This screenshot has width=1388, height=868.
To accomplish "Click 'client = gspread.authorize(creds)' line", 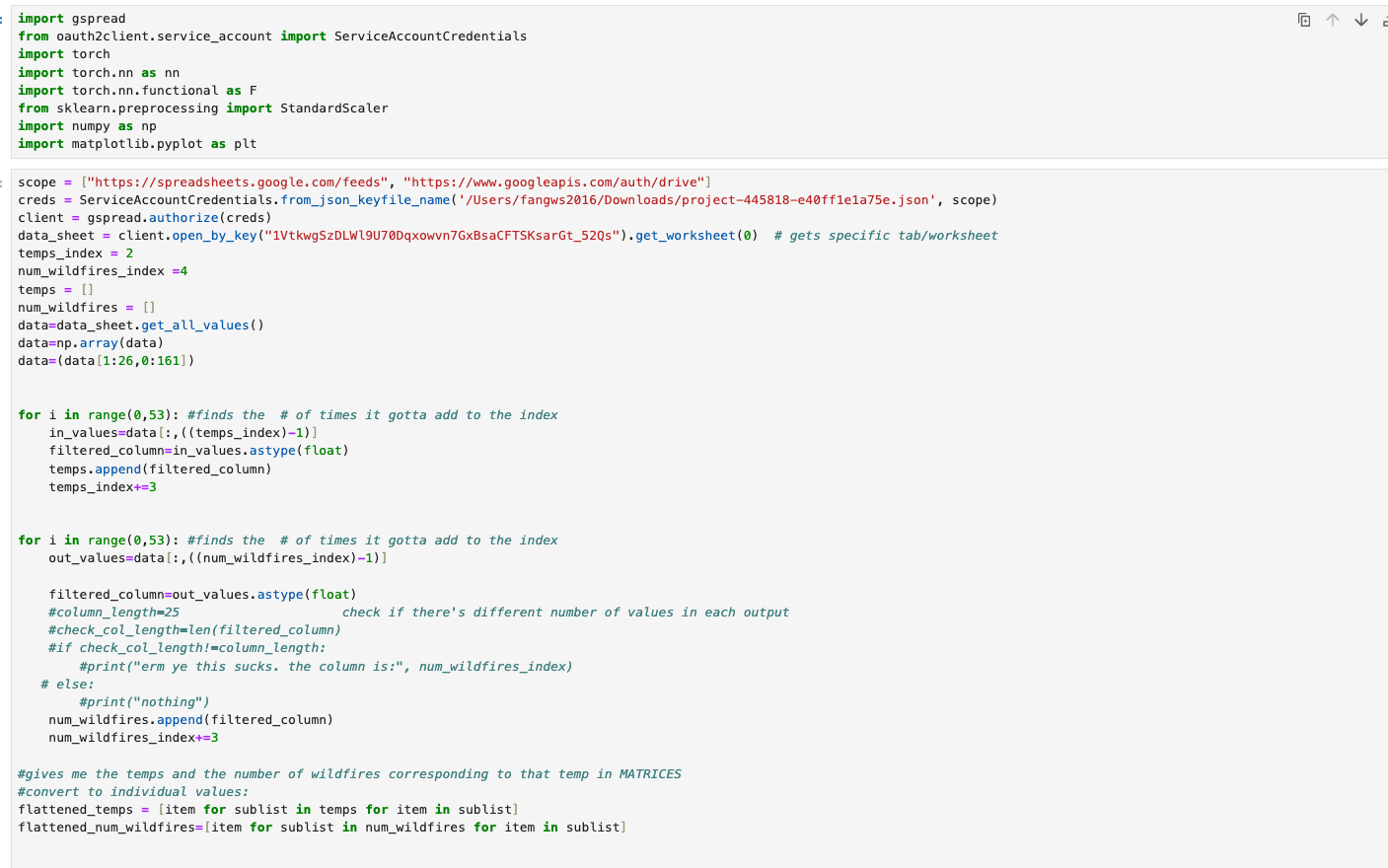I will point(145,218).
